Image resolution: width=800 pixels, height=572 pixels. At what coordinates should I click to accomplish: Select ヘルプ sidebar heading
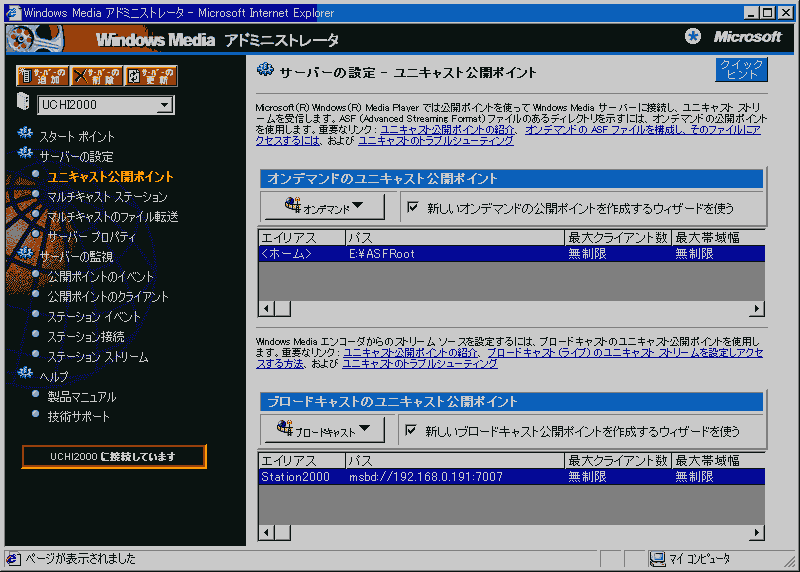(54, 377)
